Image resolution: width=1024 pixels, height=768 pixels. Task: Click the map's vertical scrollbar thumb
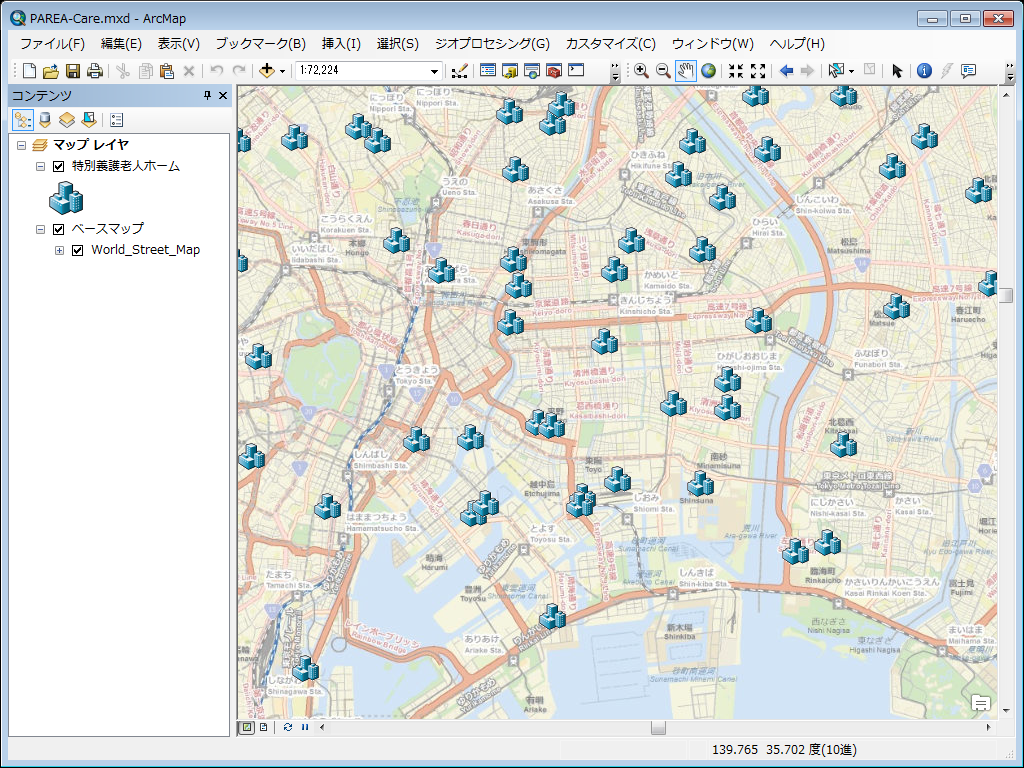pyautogui.click(x=1005, y=295)
